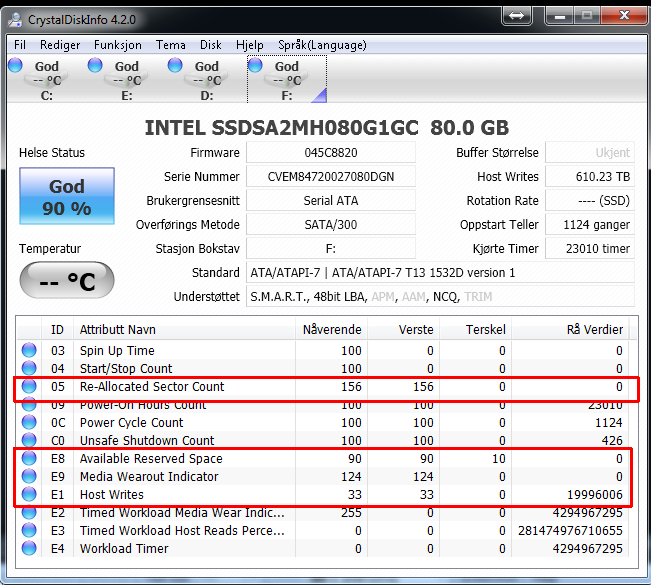Open the Hjelp menu
The height and width of the screenshot is (585, 651).
pyautogui.click(x=250, y=45)
